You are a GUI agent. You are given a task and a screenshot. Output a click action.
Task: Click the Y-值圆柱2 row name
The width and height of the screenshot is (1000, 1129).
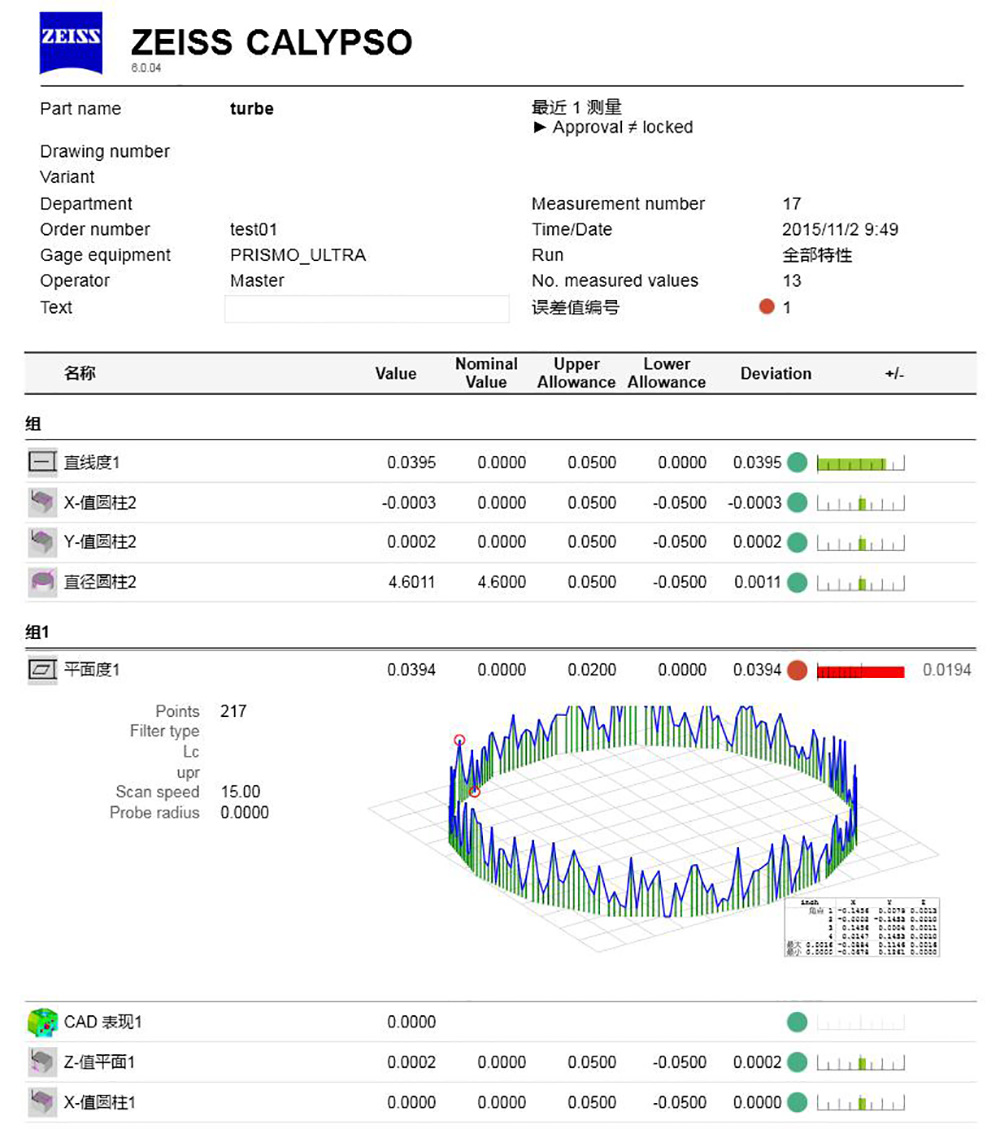(x=100, y=542)
